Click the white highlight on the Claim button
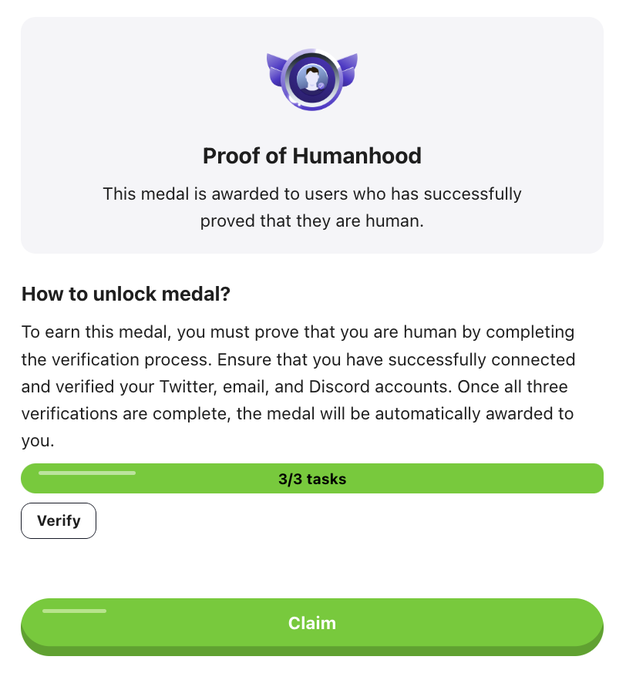 coord(74,610)
